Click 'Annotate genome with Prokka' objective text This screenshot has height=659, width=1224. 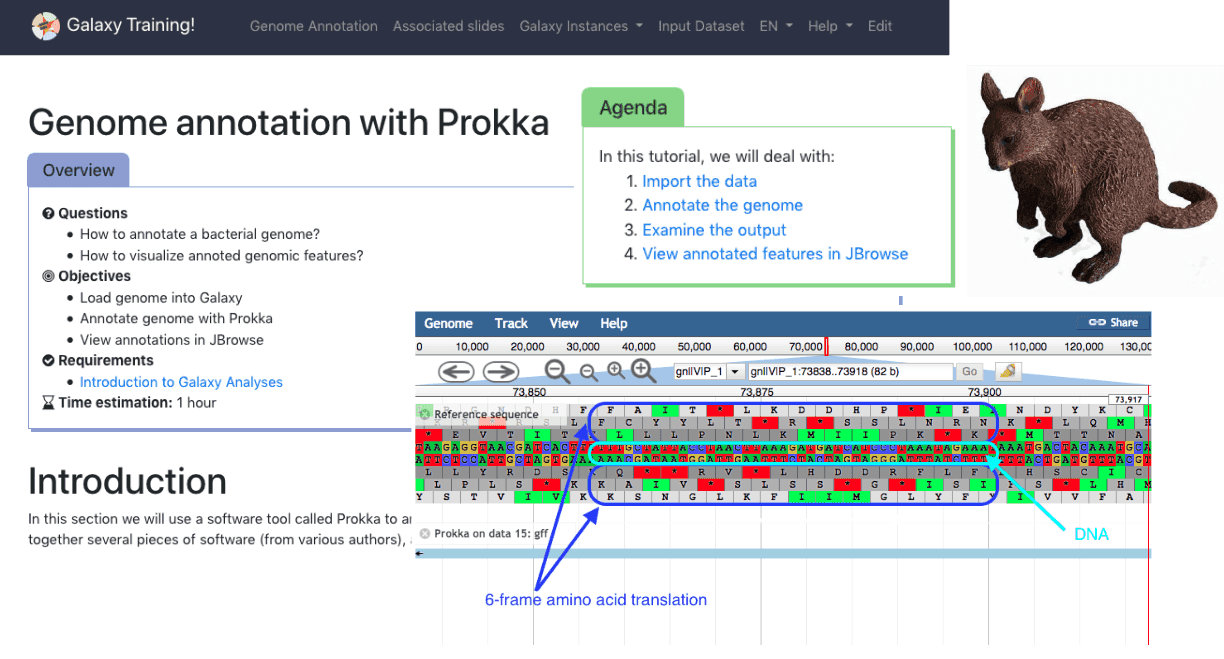pos(176,318)
